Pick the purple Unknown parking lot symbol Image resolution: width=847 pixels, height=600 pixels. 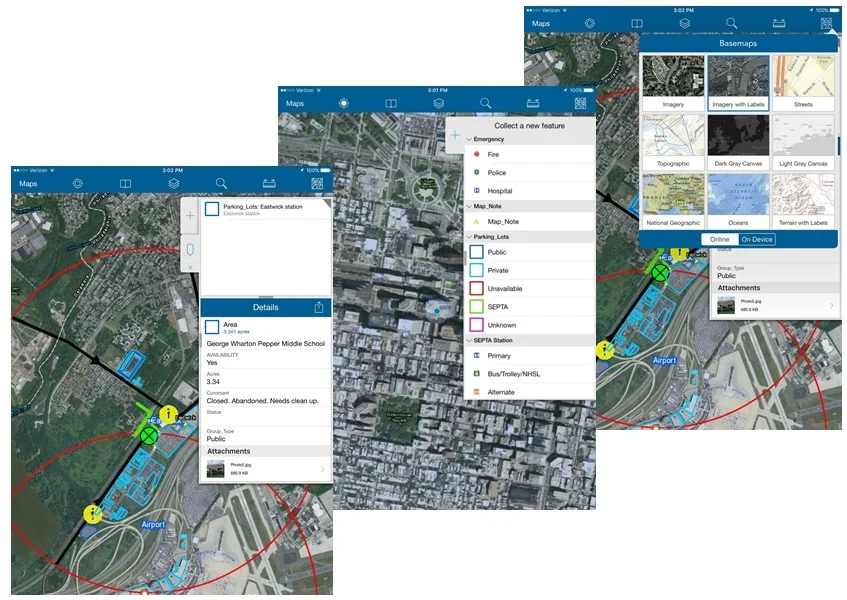[x=476, y=325]
